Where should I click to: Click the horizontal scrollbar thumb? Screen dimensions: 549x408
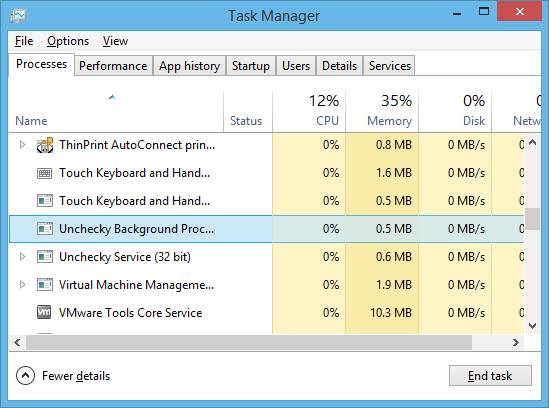[249, 342]
